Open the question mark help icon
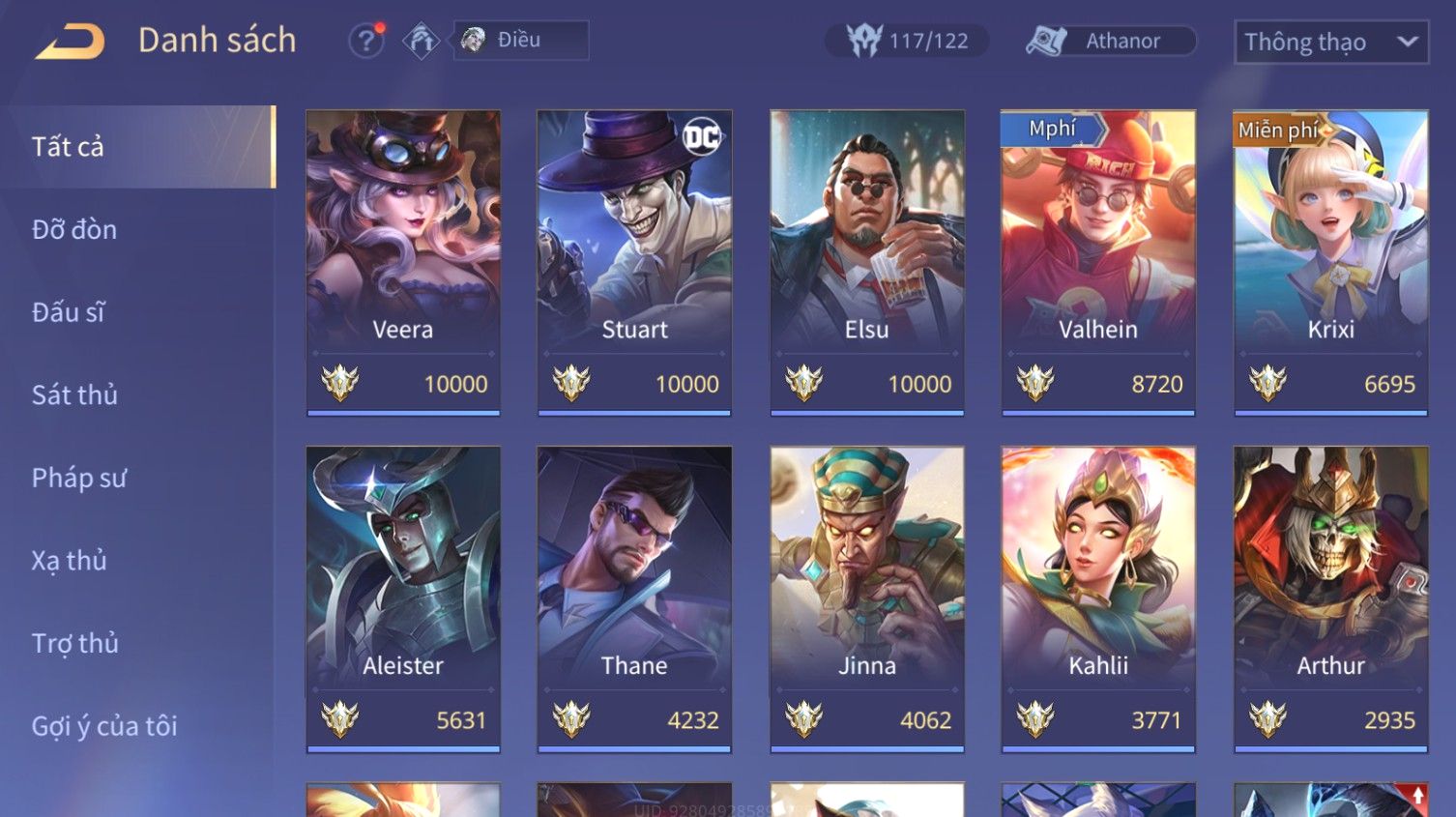The width and height of the screenshot is (1456, 817). click(366, 41)
